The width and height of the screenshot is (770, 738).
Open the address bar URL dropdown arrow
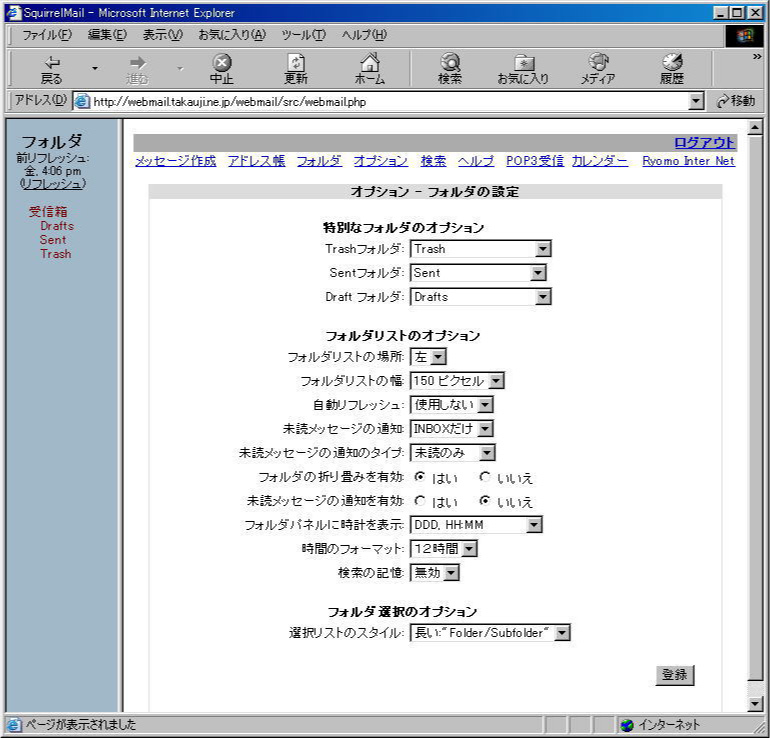click(695, 102)
